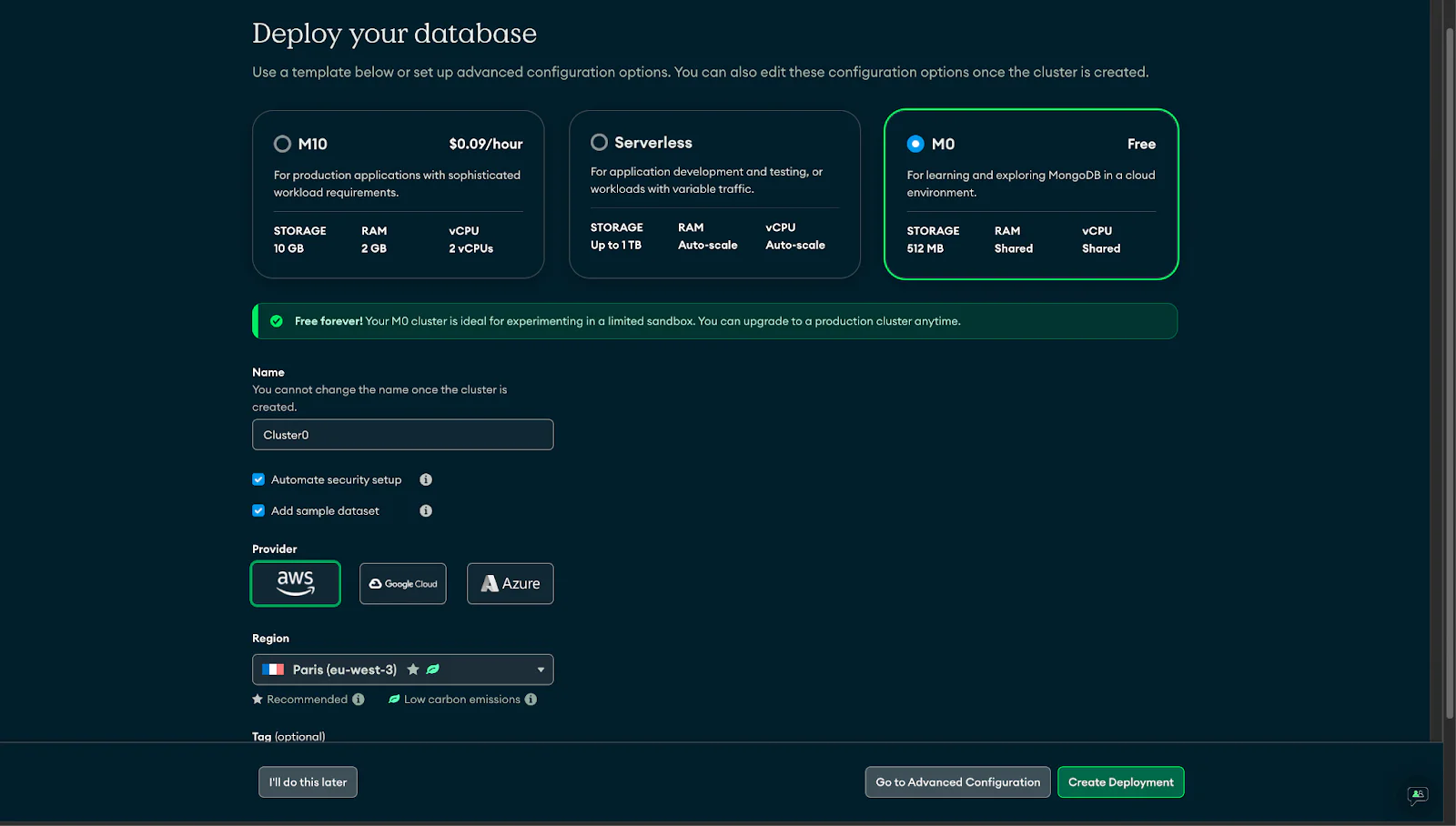The width and height of the screenshot is (1456, 826).
Task: Click the green leaf icon in the Region field
Action: point(433,670)
